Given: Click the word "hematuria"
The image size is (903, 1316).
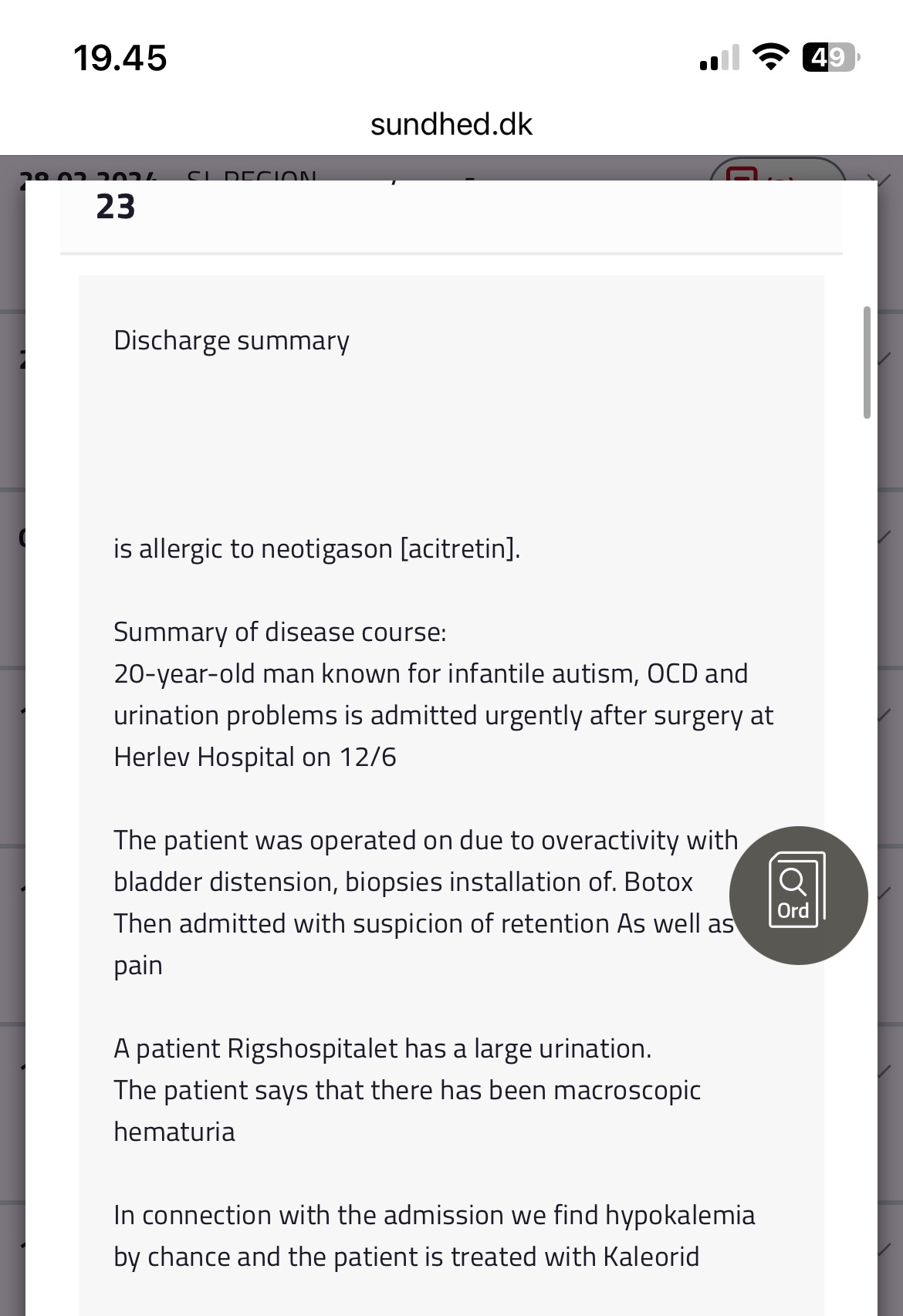Looking at the screenshot, I should point(174,1132).
